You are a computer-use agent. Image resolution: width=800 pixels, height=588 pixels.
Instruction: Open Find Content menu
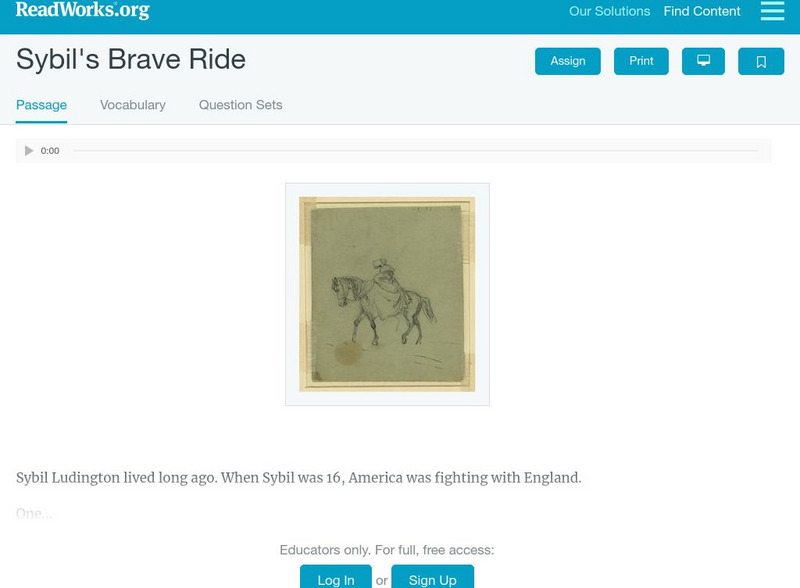[702, 12]
